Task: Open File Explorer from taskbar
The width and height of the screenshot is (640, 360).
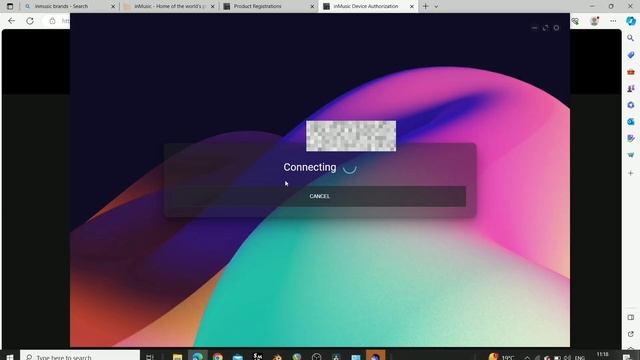Action: 178,356
